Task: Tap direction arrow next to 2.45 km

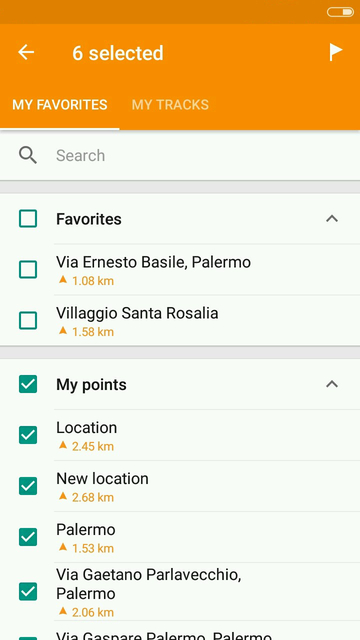Action: pyautogui.click(x=62, y=445)
